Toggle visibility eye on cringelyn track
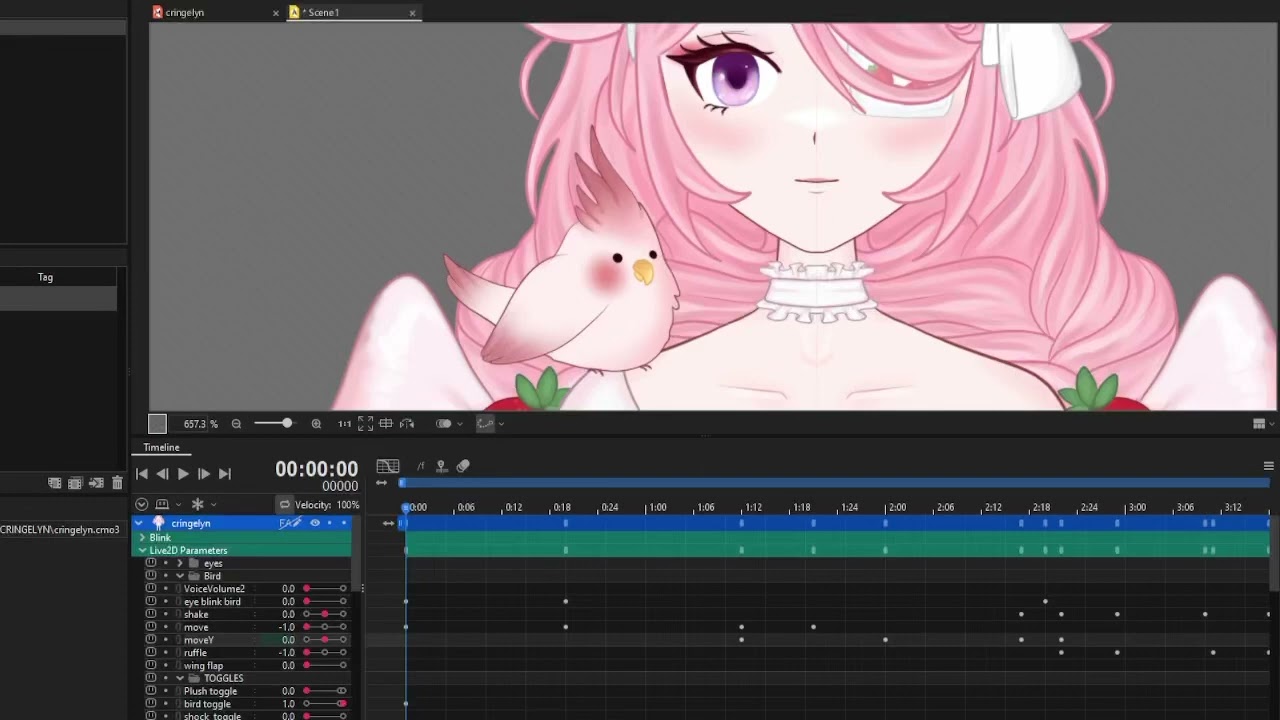Screen dimensions: 1280x720 pyautogui.click(x=315, y=523)
